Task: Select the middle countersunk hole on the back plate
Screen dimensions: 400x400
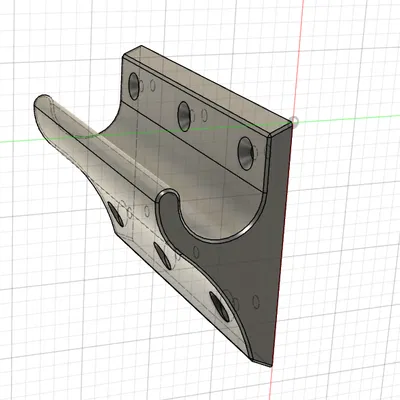Action: [184, 116]
